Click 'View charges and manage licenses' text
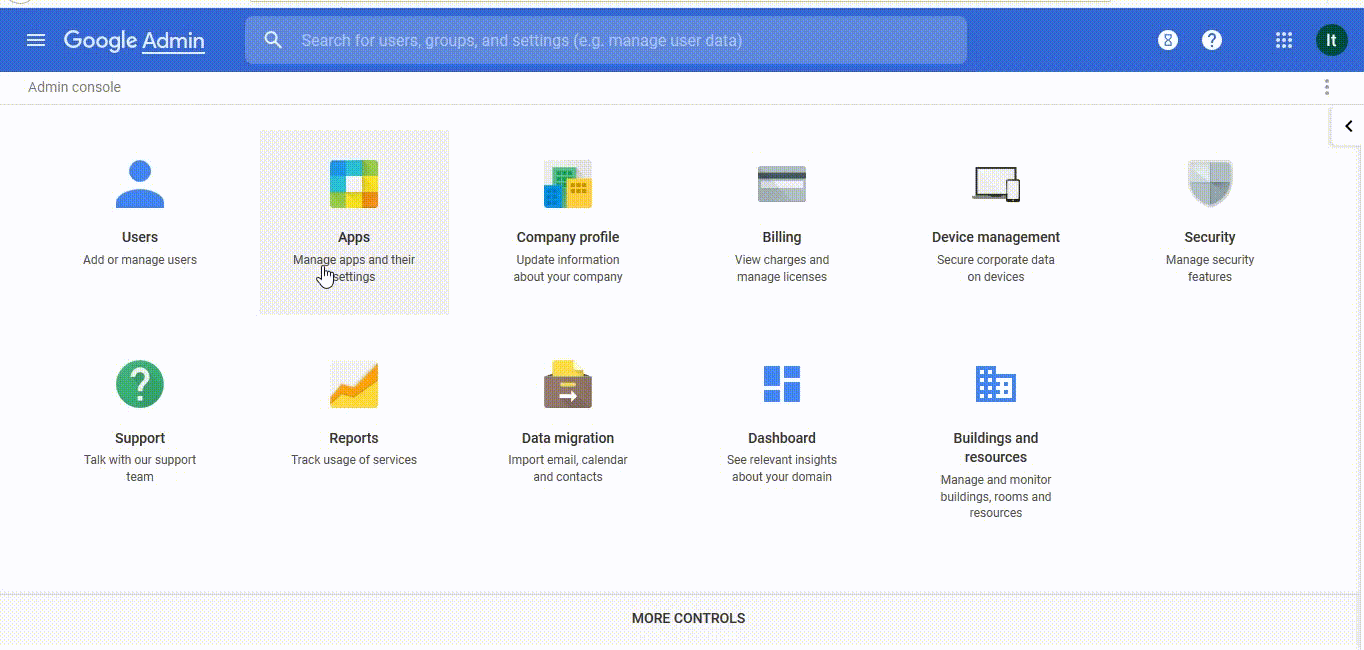The image size is (1364, 650). pos(782,268)
